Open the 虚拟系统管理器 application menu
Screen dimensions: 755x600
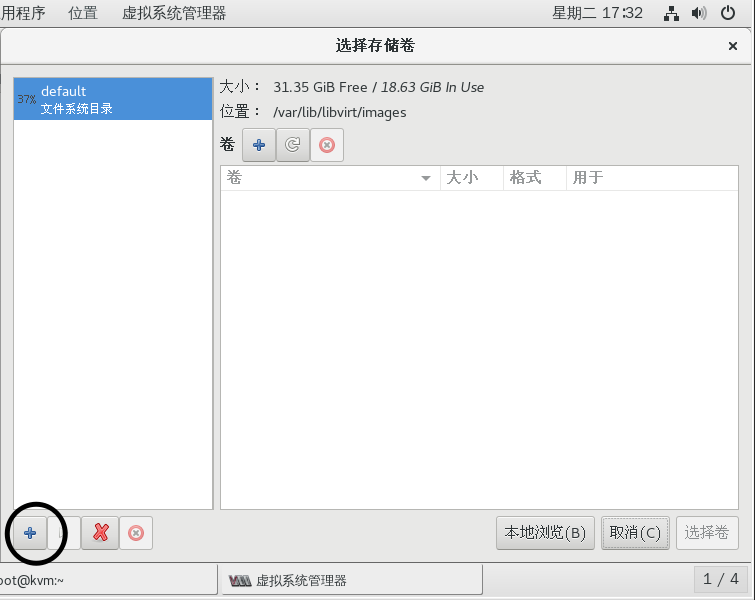click(x=174, y=14)
